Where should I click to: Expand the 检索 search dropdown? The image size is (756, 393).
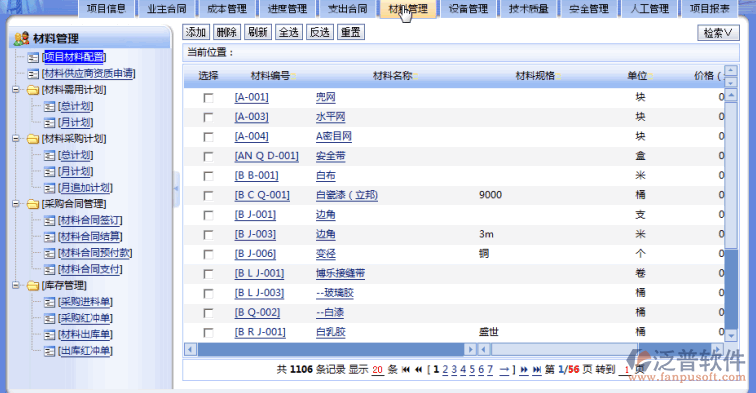click(718, 33)
